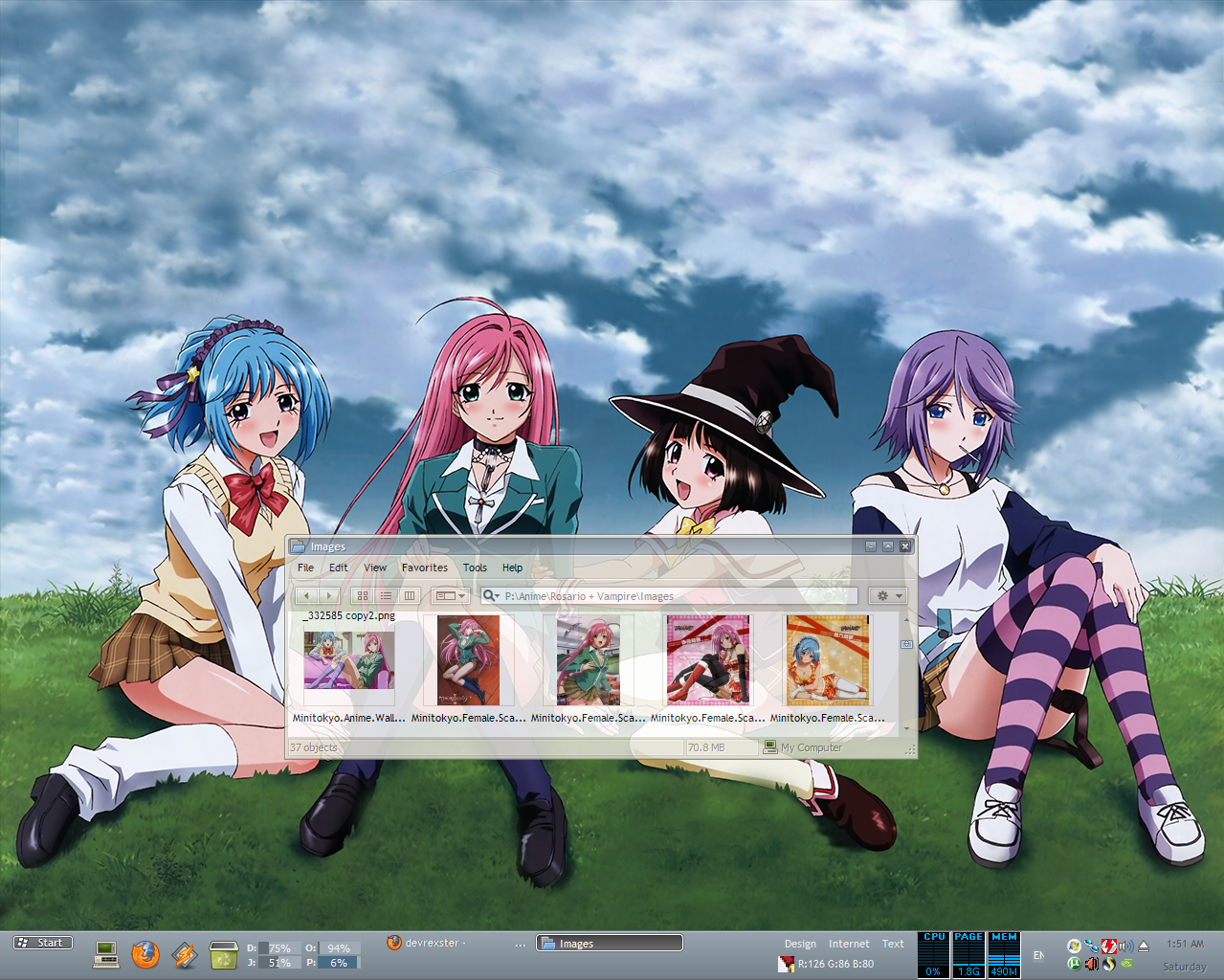Click the safely remove hardware tray icon
1224x980 pixels.
(1144, 946)
